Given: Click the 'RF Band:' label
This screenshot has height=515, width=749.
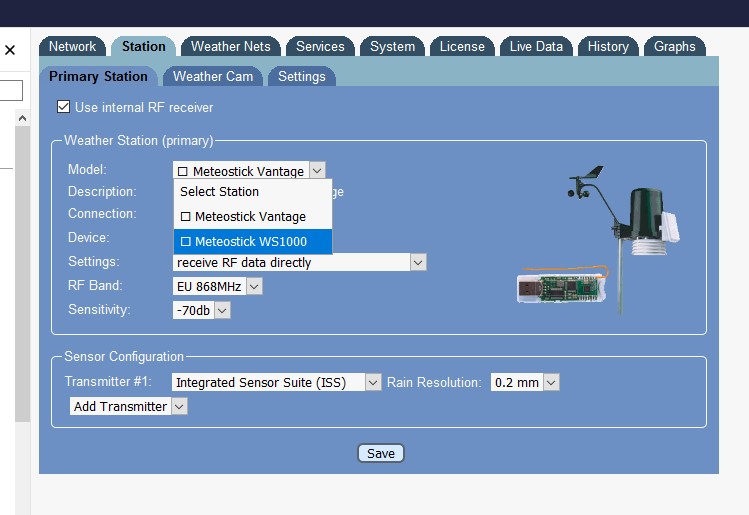Looking at the screenshot, I should (x=95, y=285).
